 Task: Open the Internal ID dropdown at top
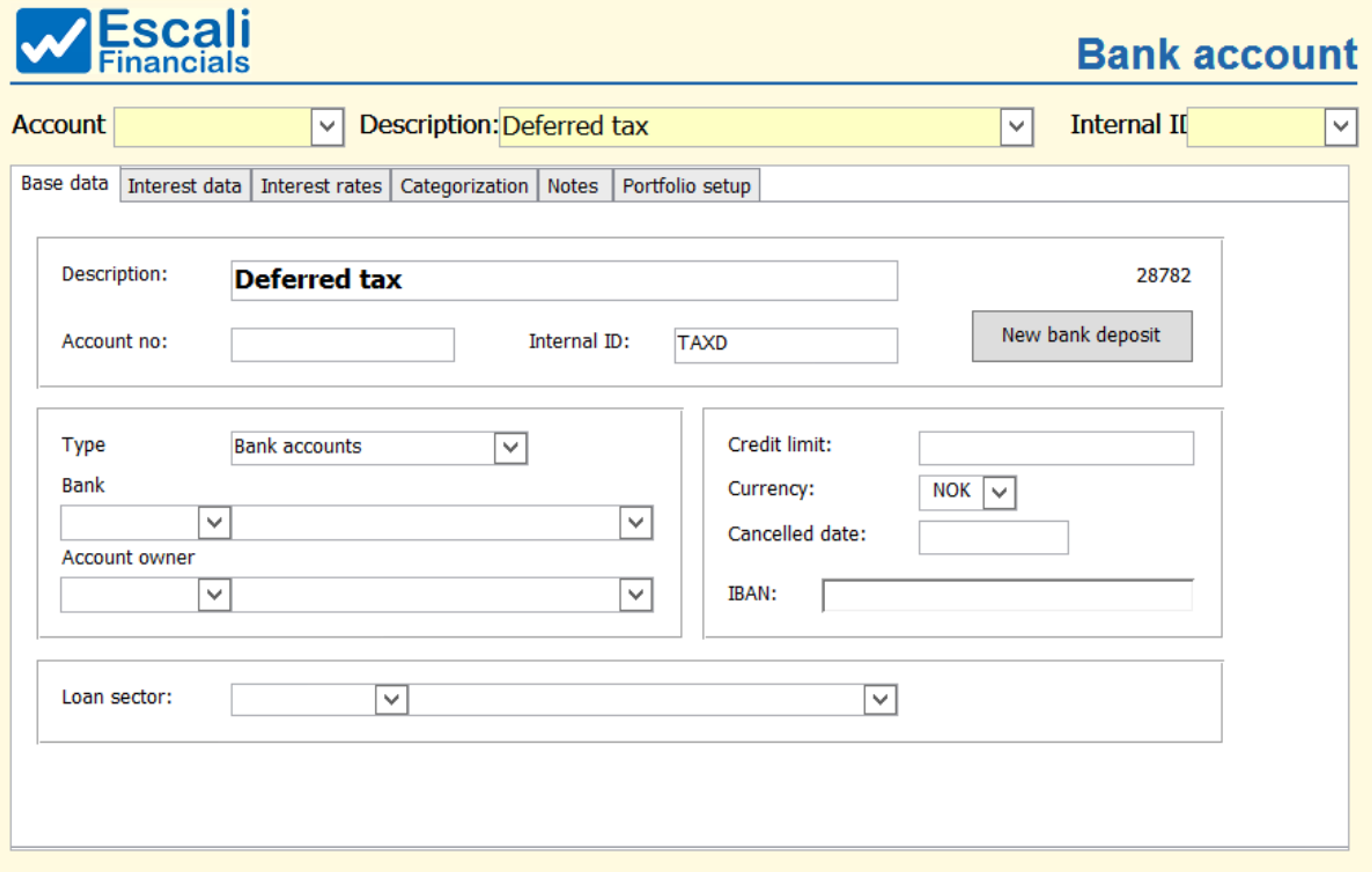point(1340,126)
